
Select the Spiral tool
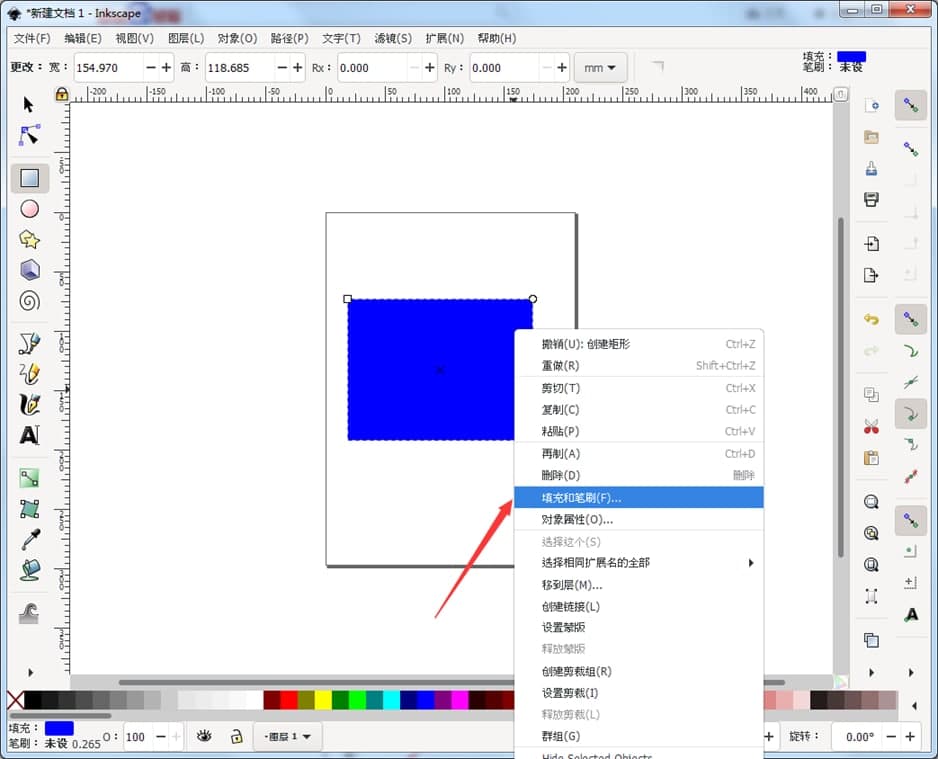click(29, 299)
